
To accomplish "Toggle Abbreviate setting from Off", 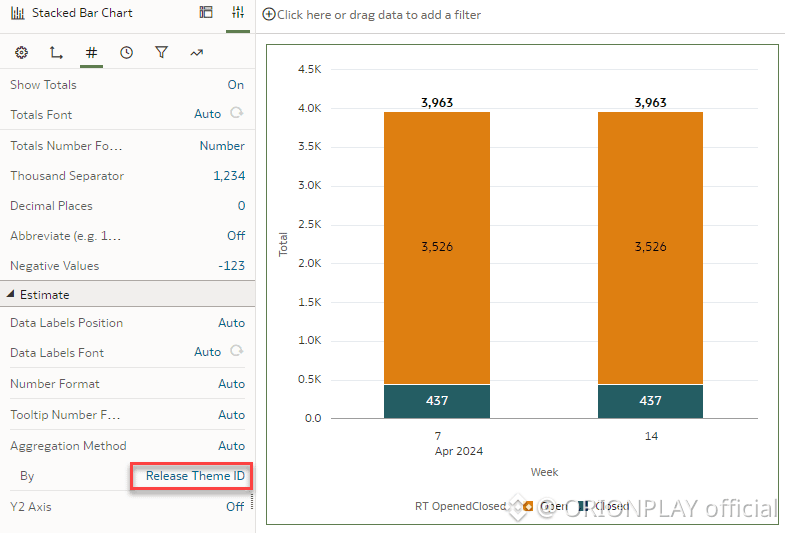I will point(235,236).
